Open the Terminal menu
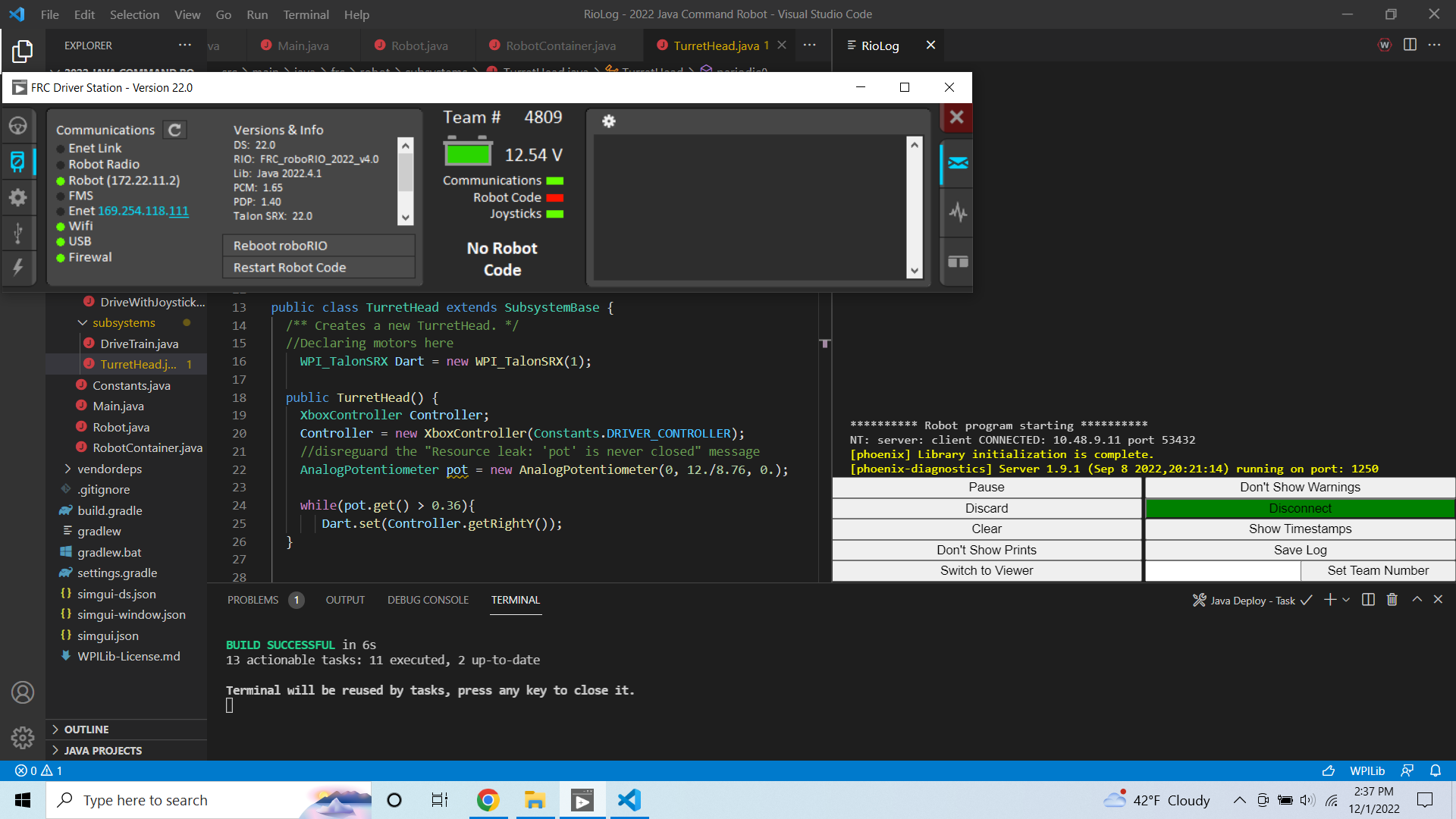This screenshot has height=819, width=1456. [306, 14]
